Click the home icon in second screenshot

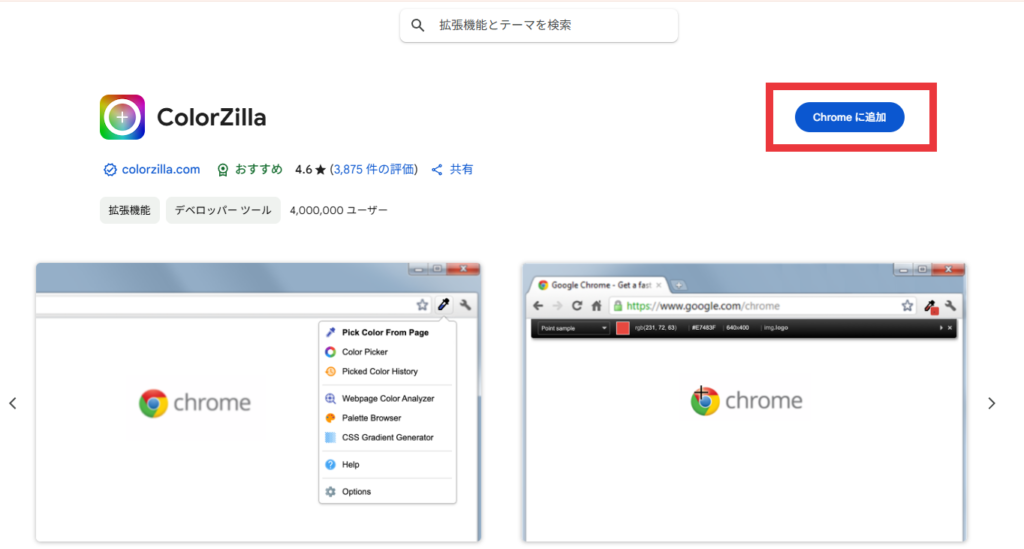click(x=596, y=306)
